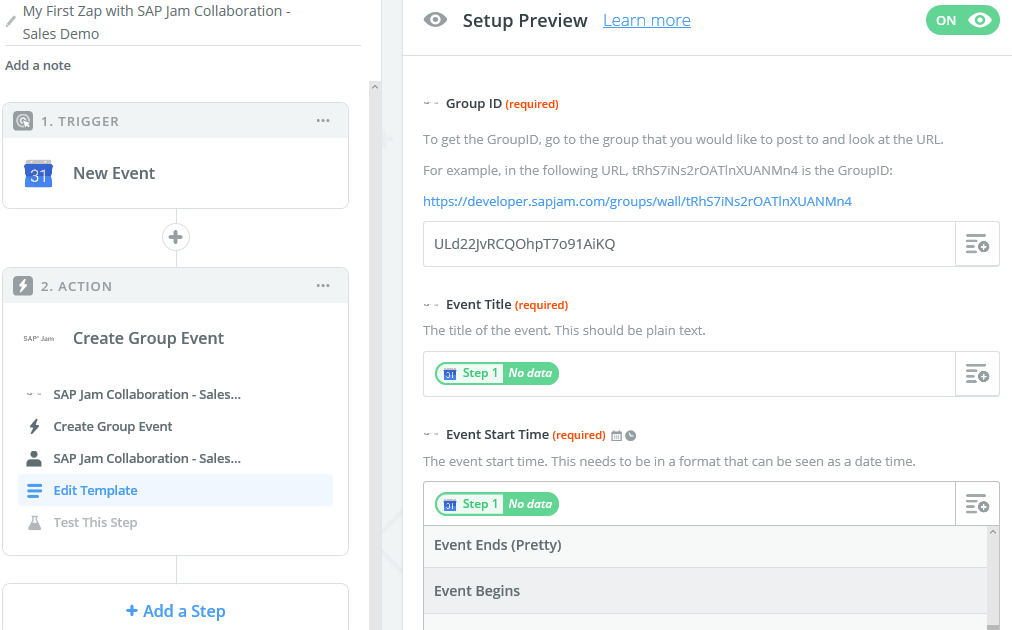Click the Add a Step button
1012x630 pixels.
(176, 611)
